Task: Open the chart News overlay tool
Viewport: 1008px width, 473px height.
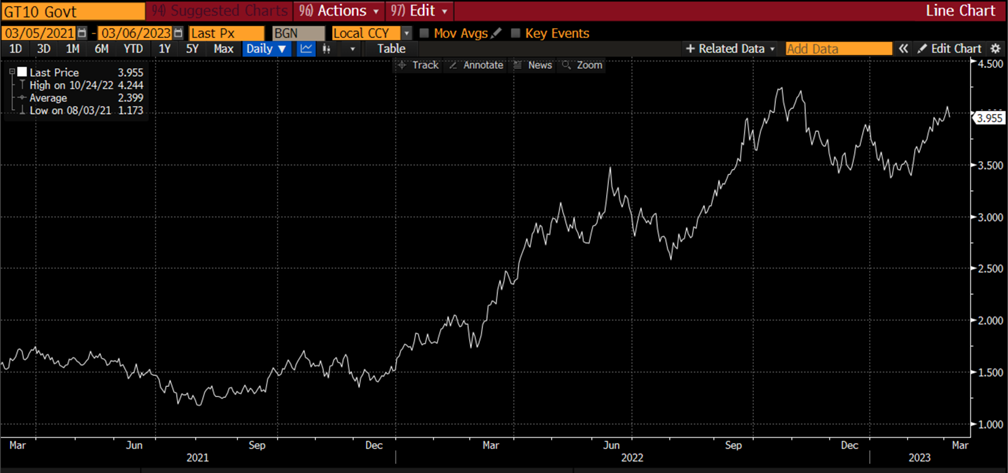Action: pyautogui.click(x=532, y=65)
